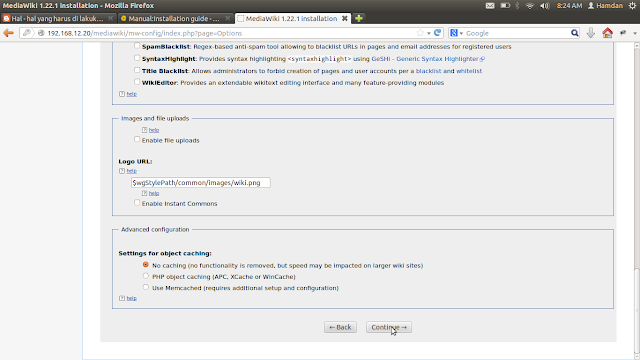Close the Hal-hal yang harus tab
Viewport: 640px width, 360px height.
tap(110, 18)
